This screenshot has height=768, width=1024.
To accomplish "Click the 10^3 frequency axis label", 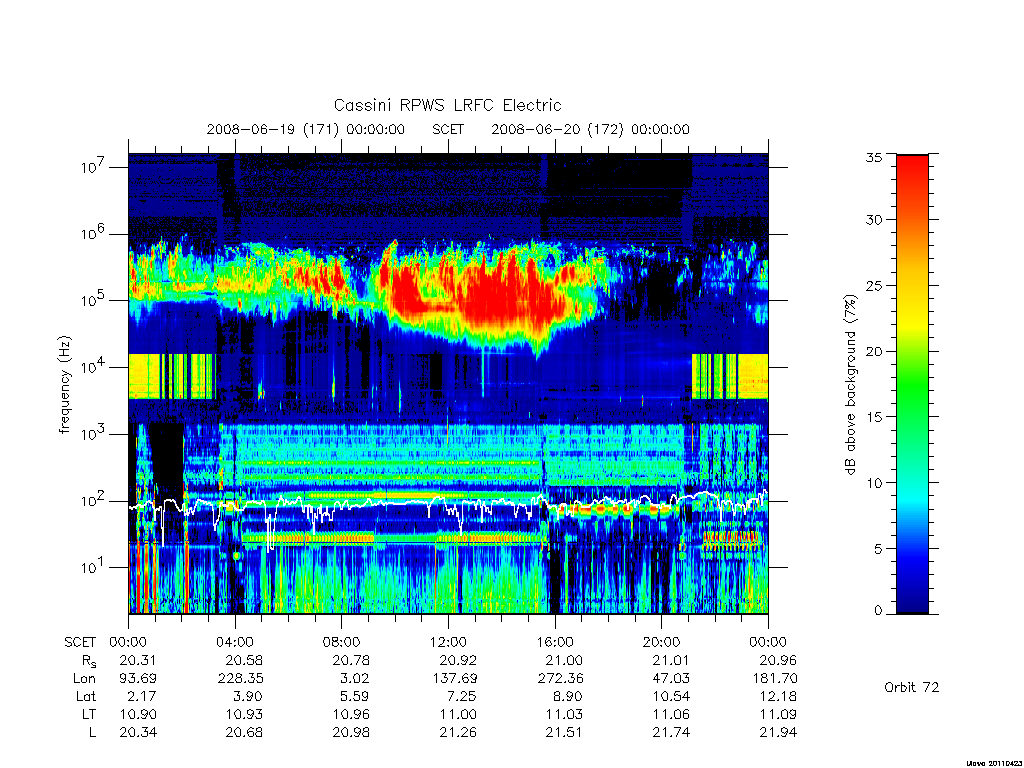I will tap(92, 434).
